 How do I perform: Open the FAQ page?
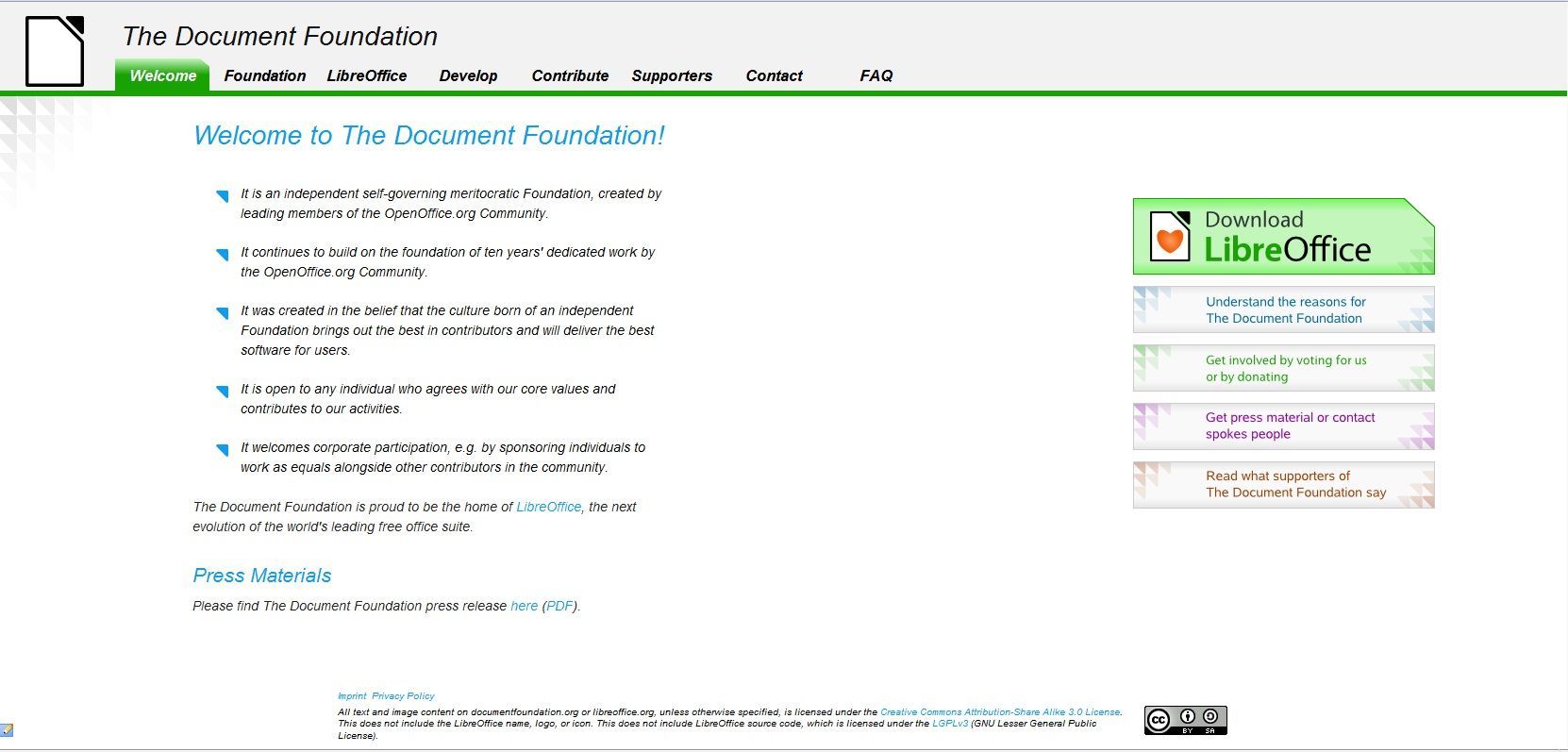point(876,75)
